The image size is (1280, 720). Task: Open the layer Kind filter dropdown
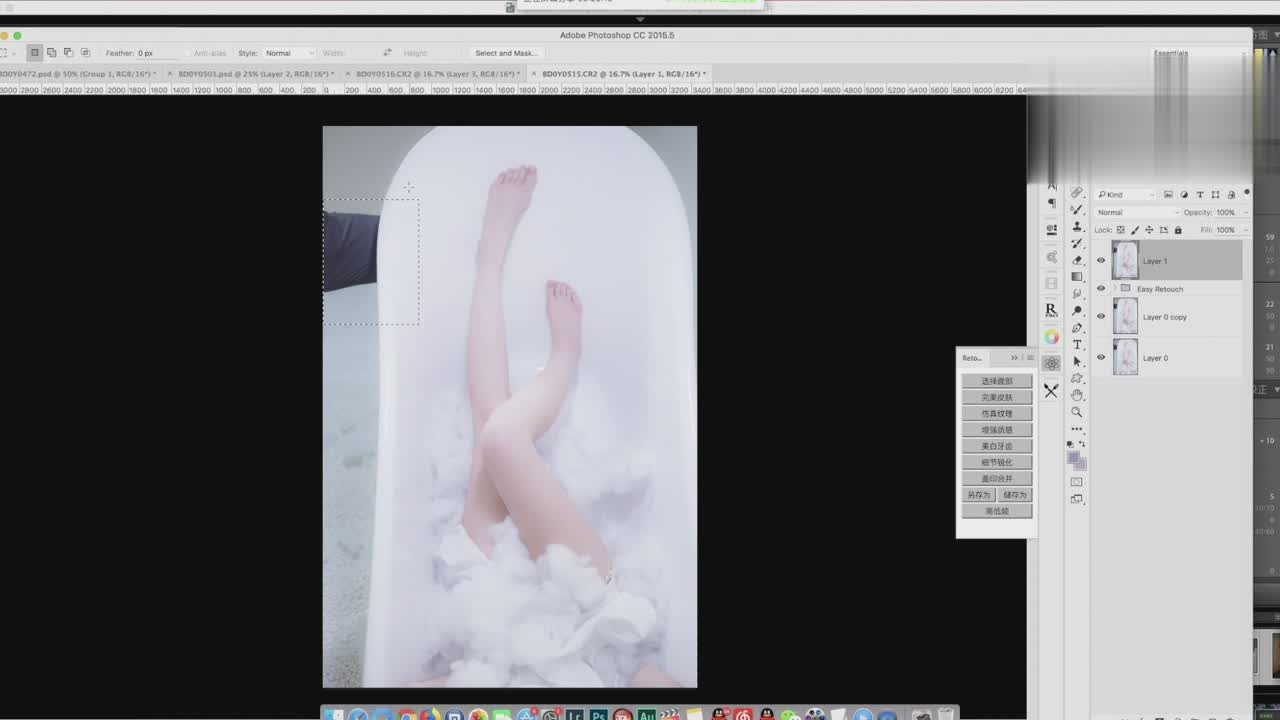1126,195
